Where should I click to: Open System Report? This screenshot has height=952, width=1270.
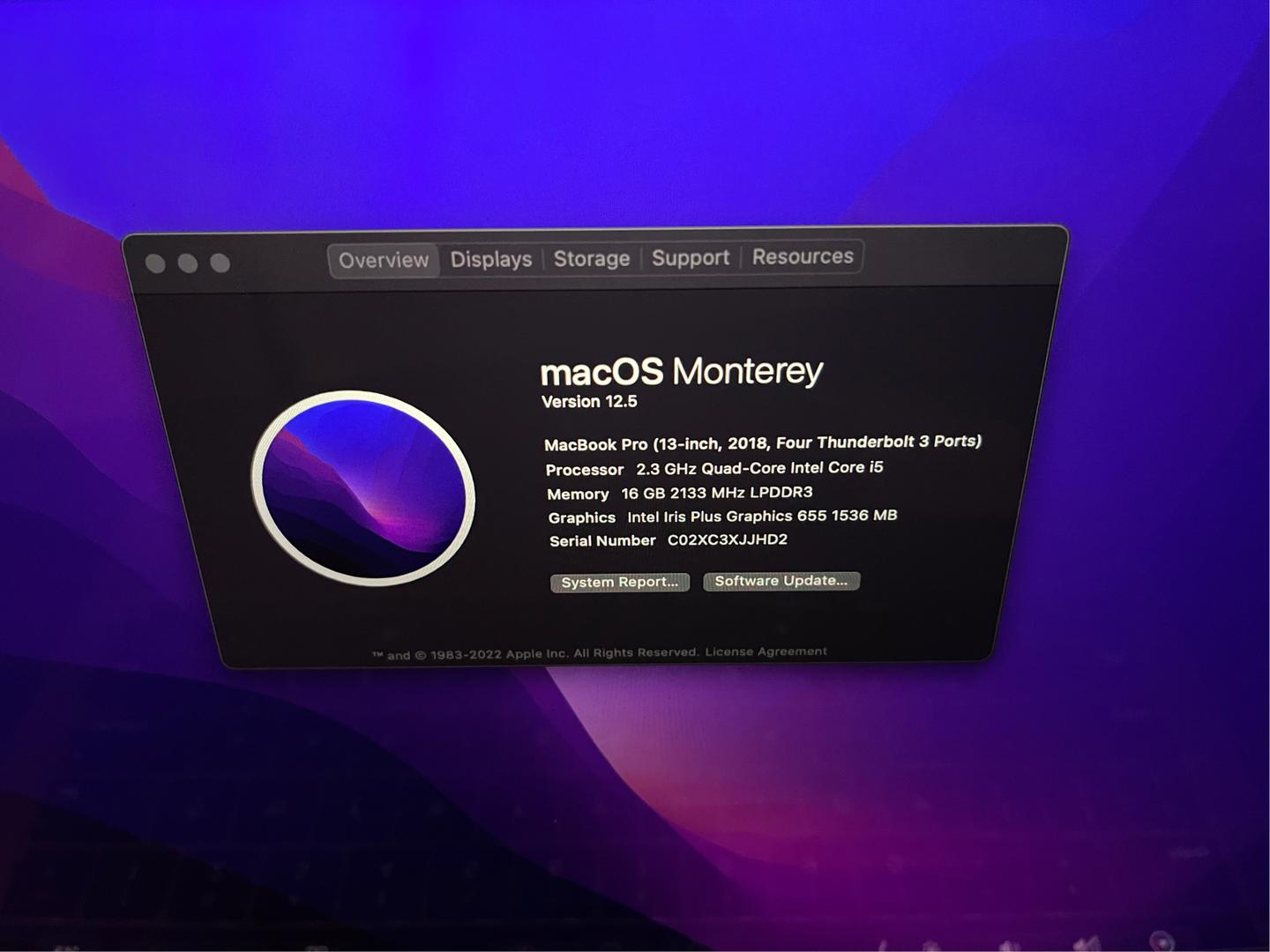tap(619, 583)
